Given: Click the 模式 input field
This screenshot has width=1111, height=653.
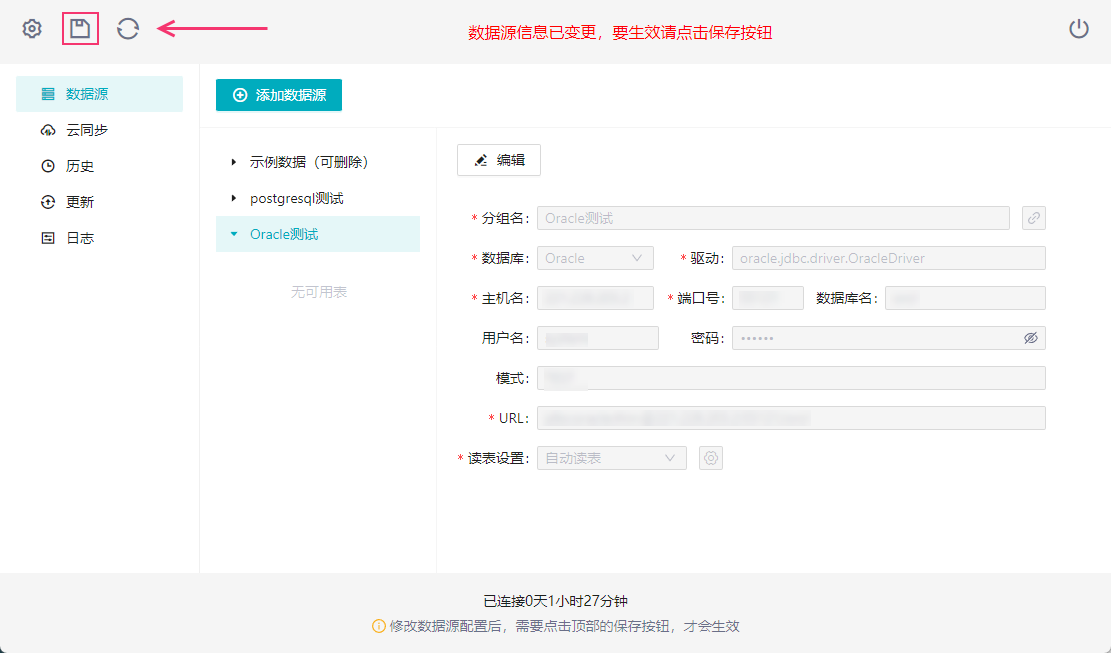Looking at the screenshot, I should (x=791, y=378).
